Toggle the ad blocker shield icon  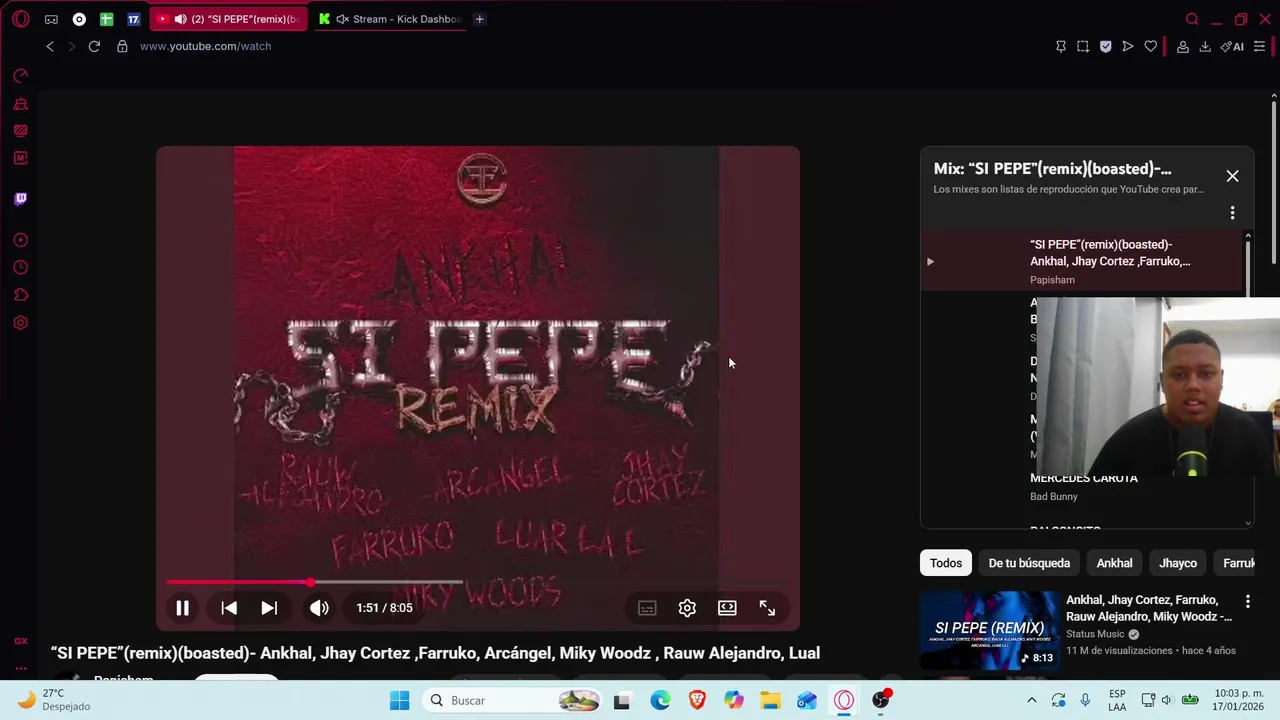1105,46
